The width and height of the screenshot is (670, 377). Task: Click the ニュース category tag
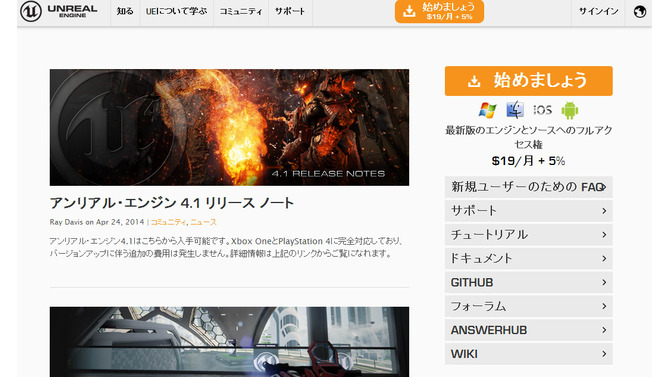[203, 222]
